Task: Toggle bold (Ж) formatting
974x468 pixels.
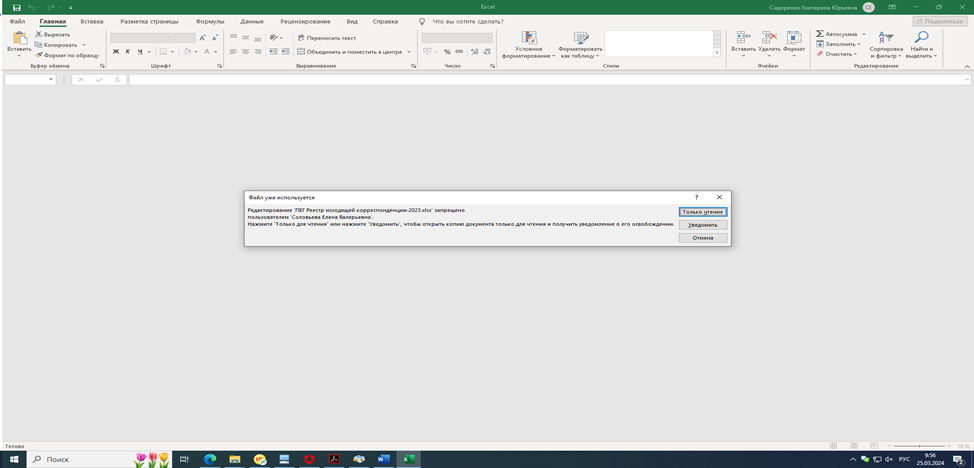Action: [116, 52]
